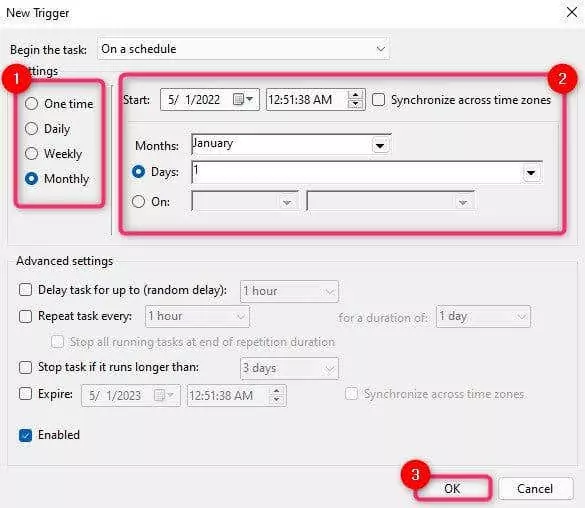Increase the Expire time with up spinner
The width and height of the screenshot is (585, 508).
pos(276,391)
